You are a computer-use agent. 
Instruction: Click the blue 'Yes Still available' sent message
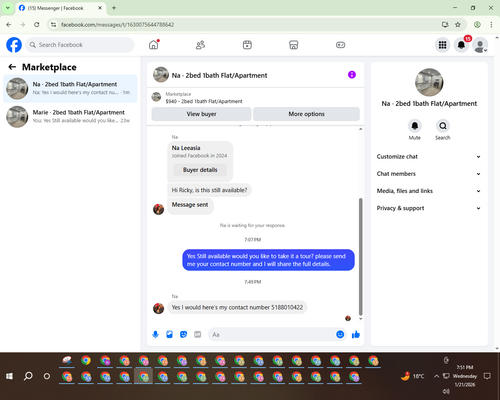click(x=268, y=260)
